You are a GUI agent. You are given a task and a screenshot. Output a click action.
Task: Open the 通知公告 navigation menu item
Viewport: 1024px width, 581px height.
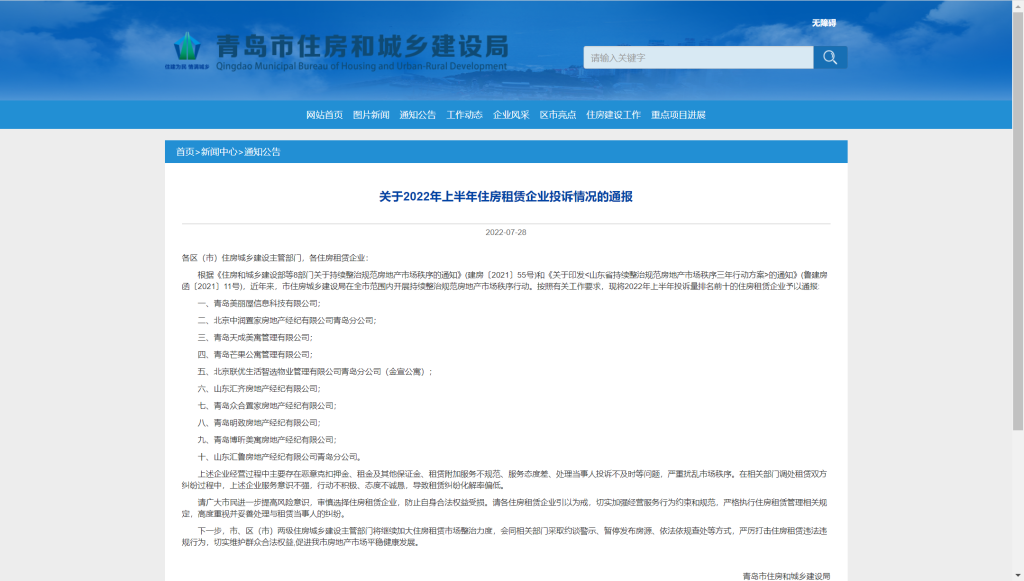[417, 115]
